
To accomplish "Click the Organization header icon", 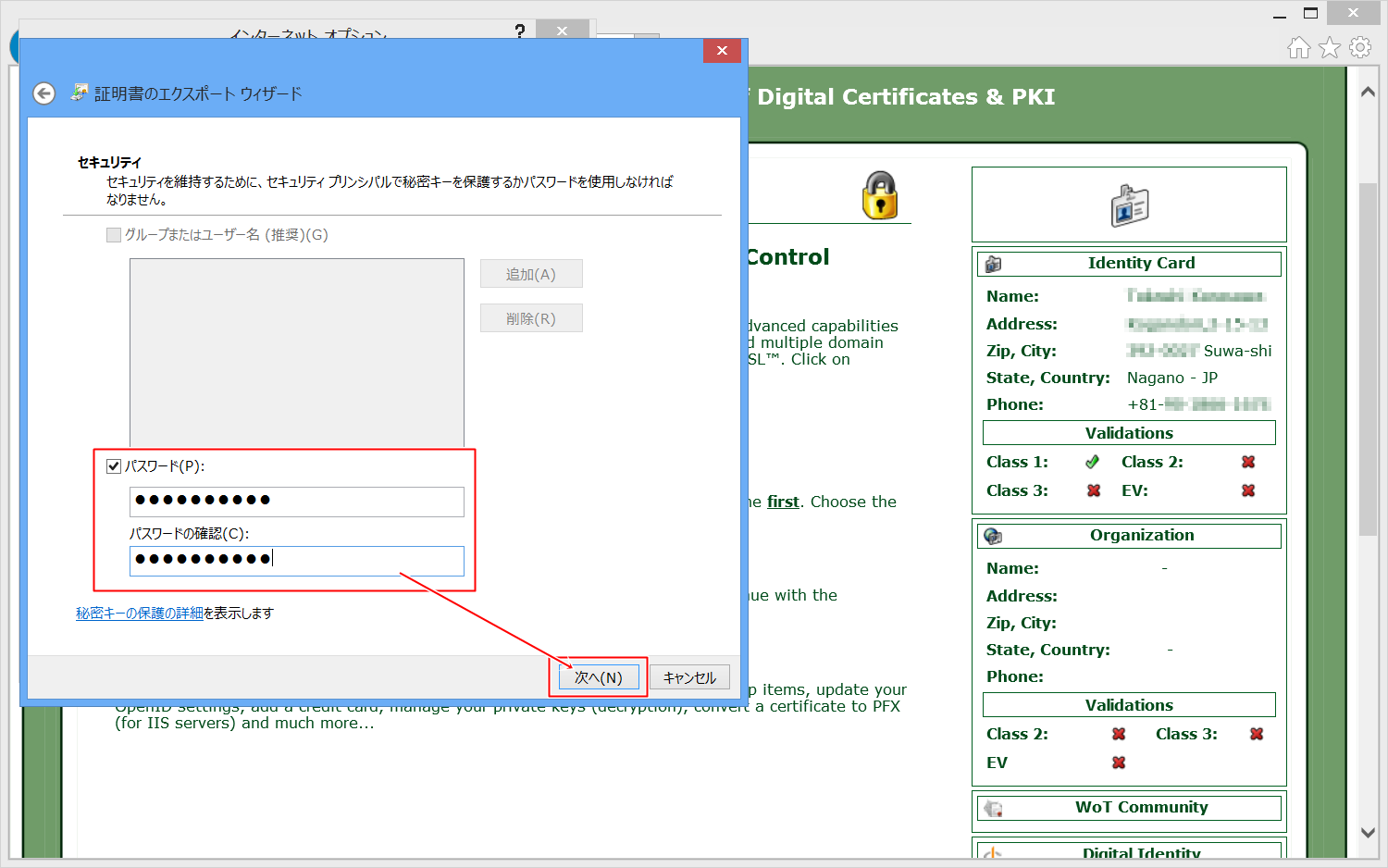I will click(994, 536).
